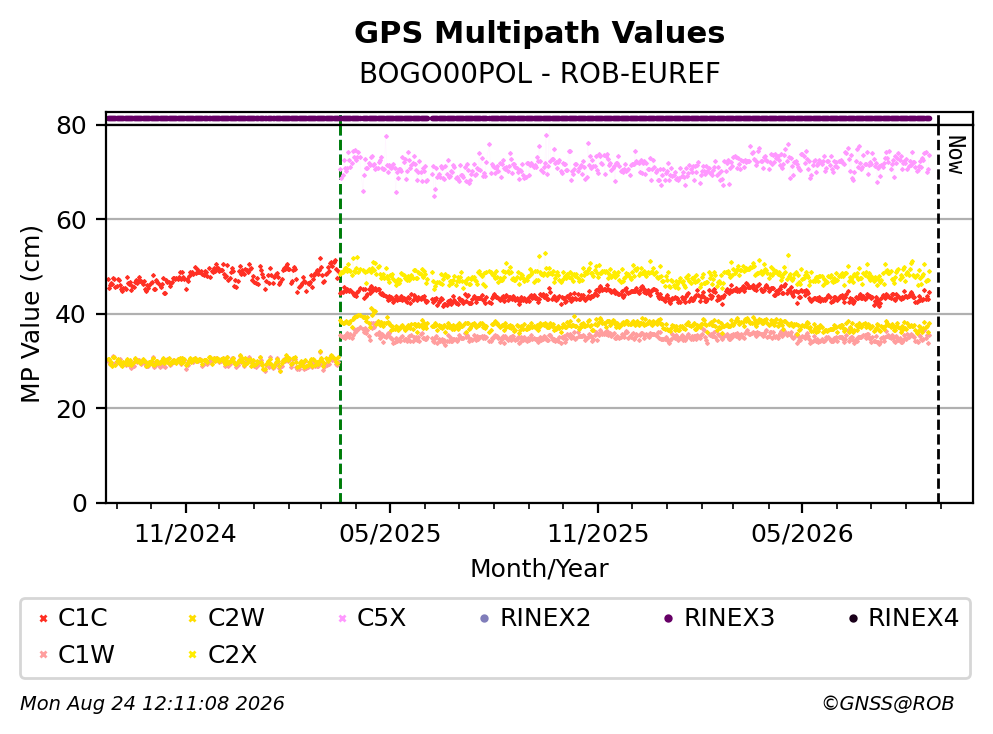Click the ©GNSS@ROB copyright text
This screenshot has height=734, width=993.
[x=888, y=704]
